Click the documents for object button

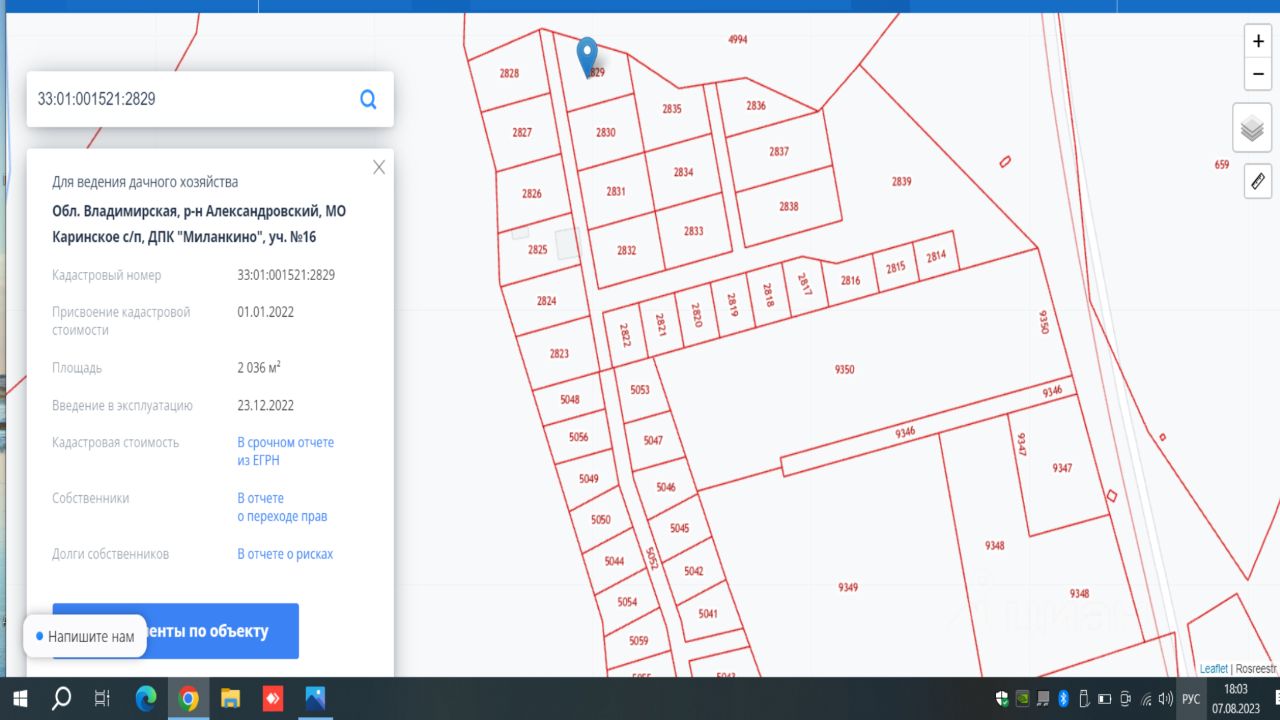coord(176,631)
